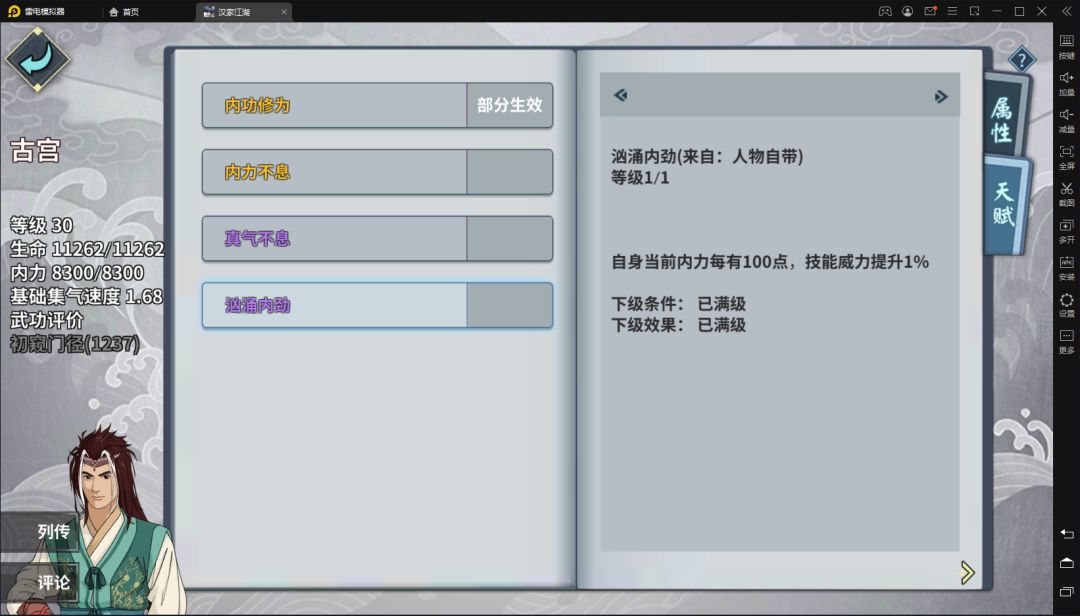Select the 内力不息 skill entry
1080x616 pixels.
[x=377, y=172]
